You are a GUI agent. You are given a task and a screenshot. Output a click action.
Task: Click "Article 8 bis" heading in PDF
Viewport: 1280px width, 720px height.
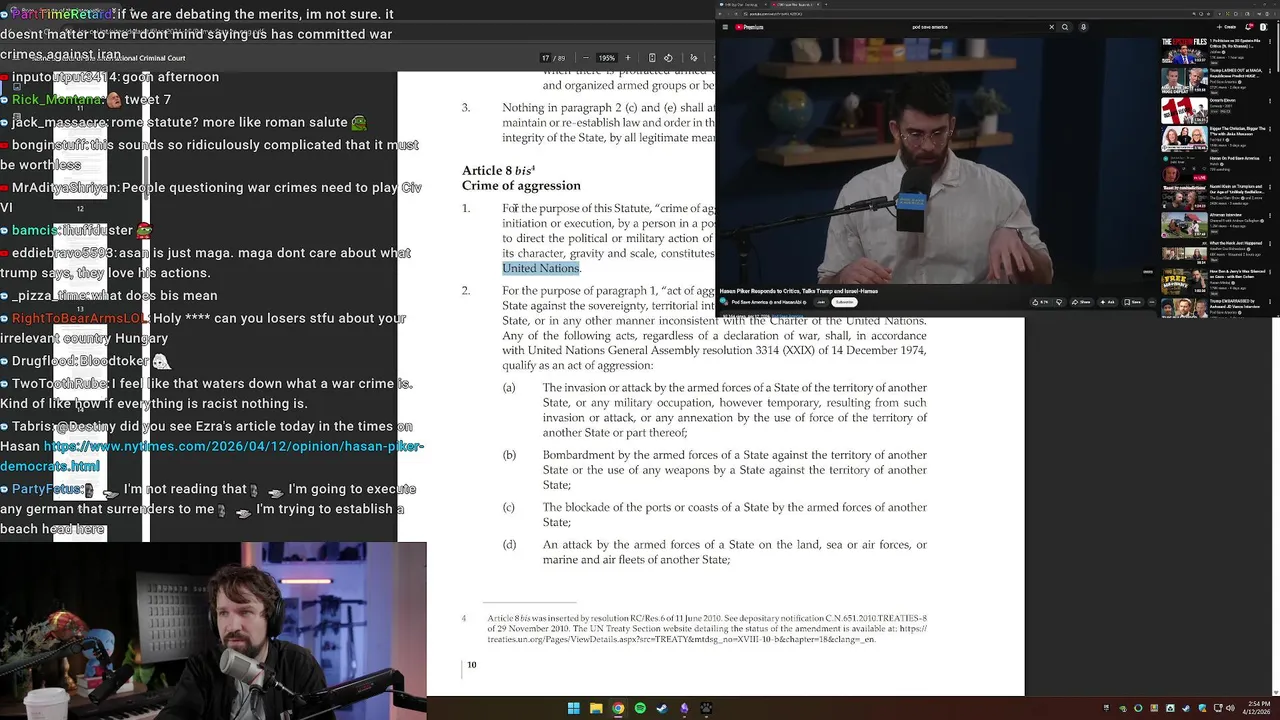(498, 170)
